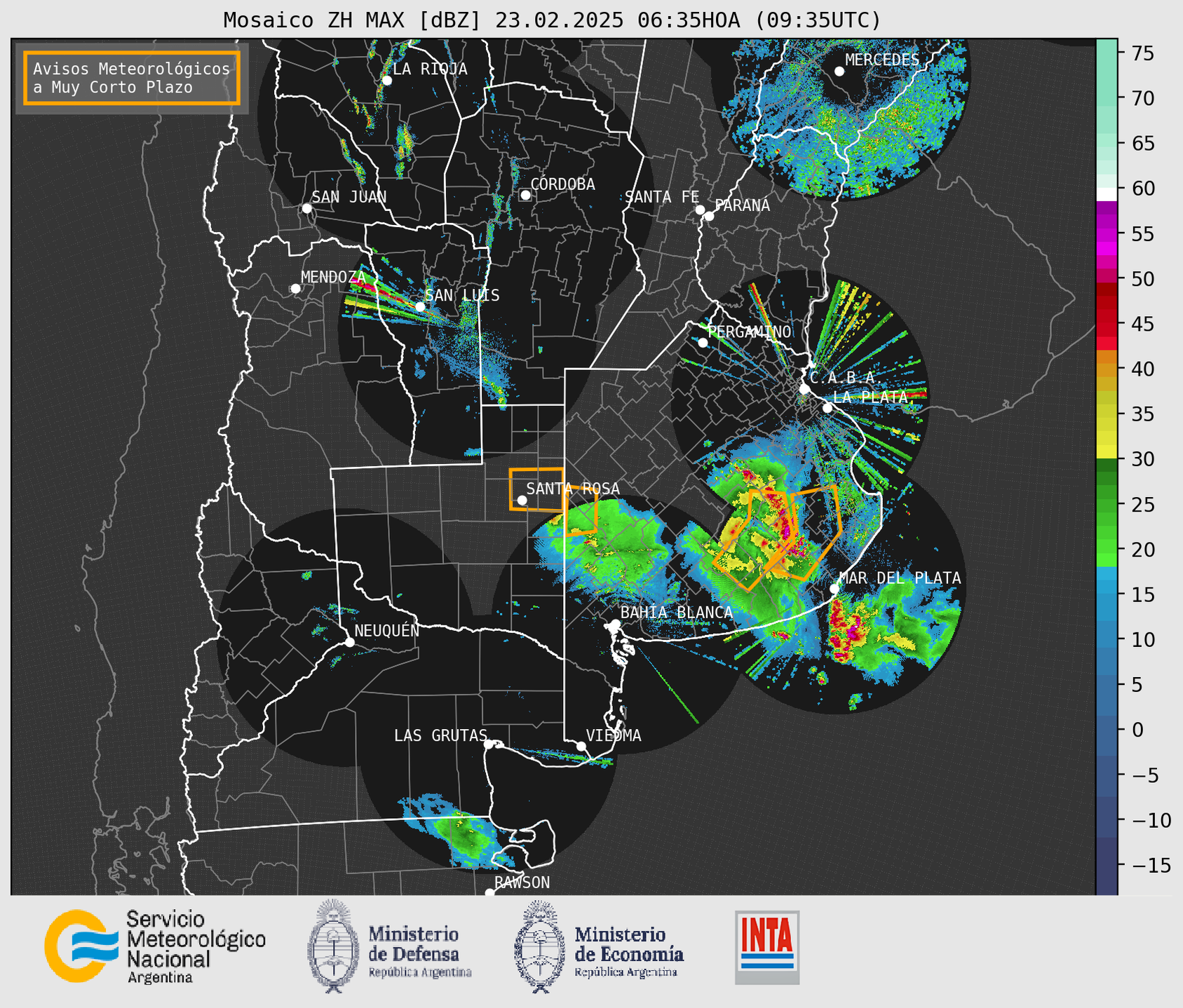The image size is (1183, 1008).
Task: Click the BAHÍA BLANCA city marker dot
Action: point(615,624)
